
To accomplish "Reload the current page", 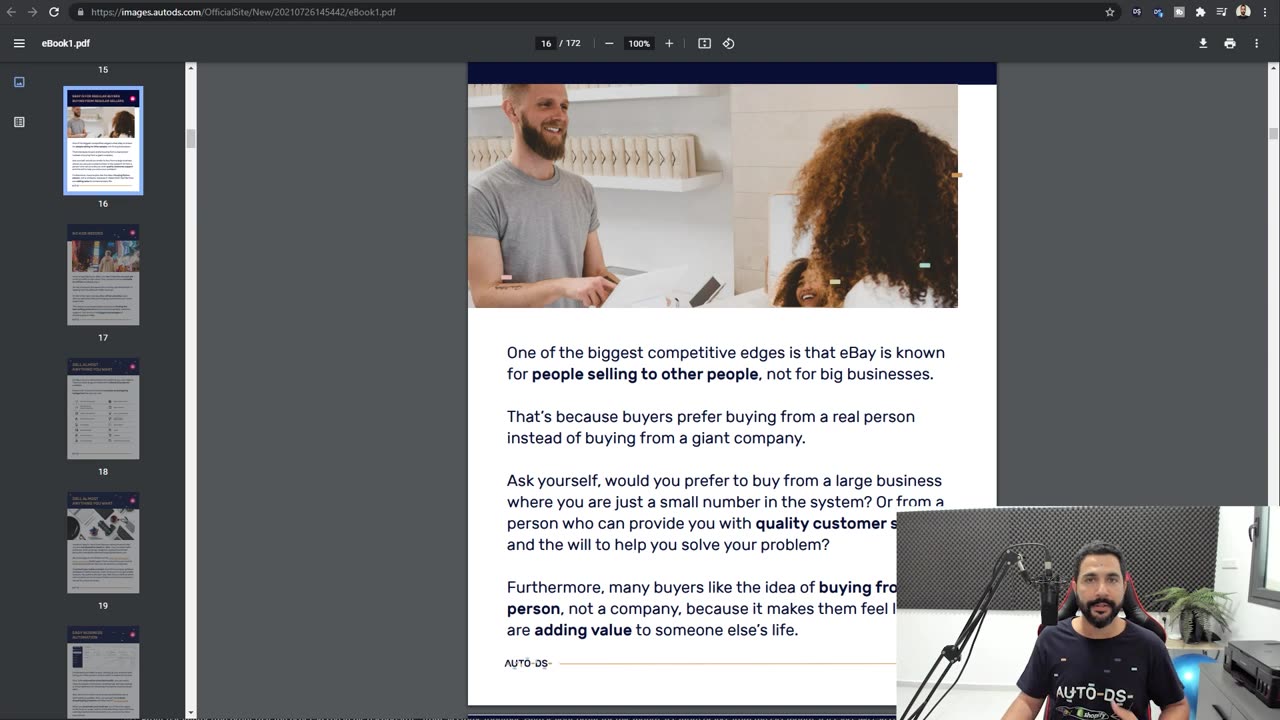I will (x=54, y=12).
